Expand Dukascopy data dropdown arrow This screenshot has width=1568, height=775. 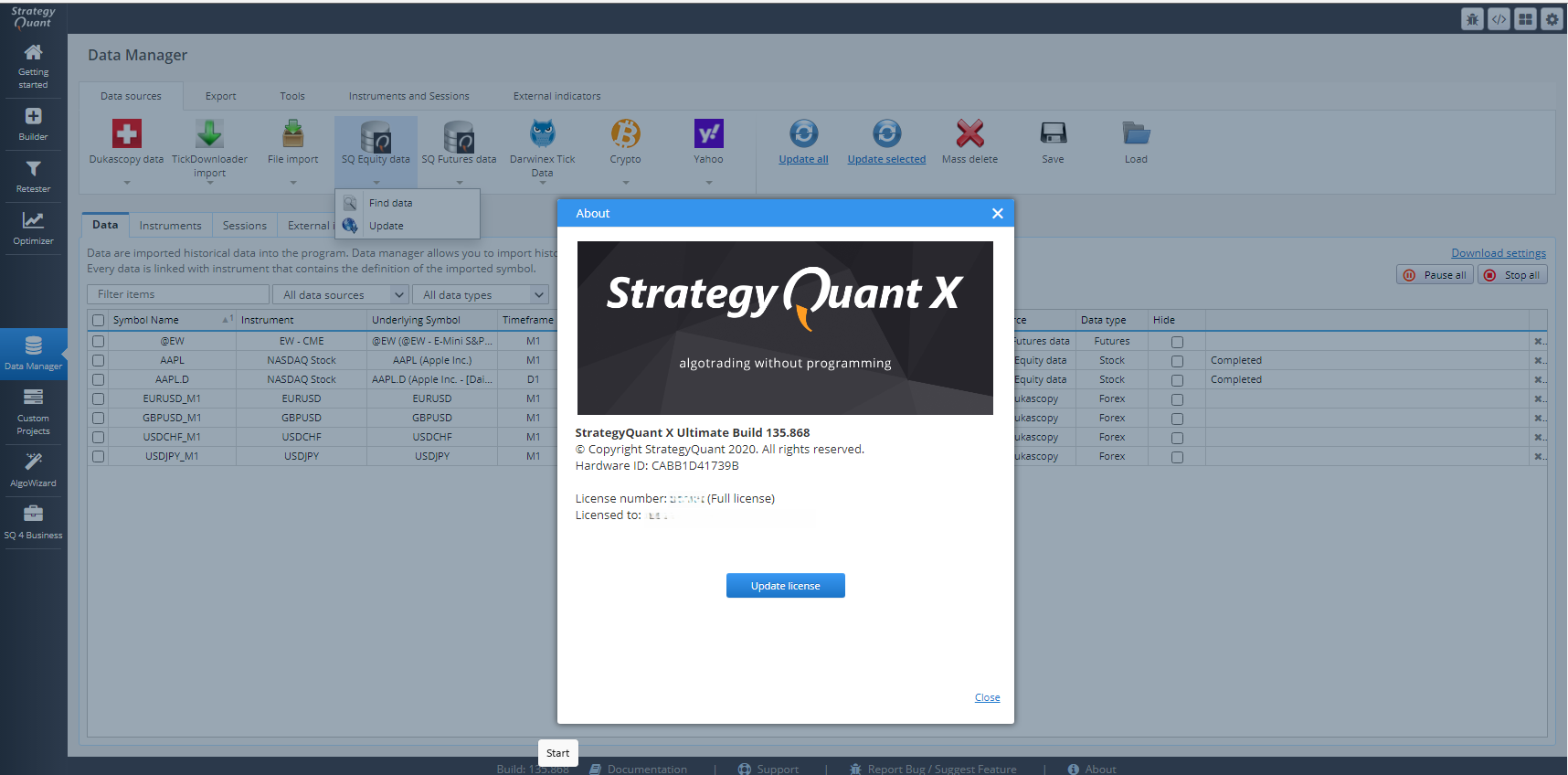pyautogui.click(x=127, y=183)
